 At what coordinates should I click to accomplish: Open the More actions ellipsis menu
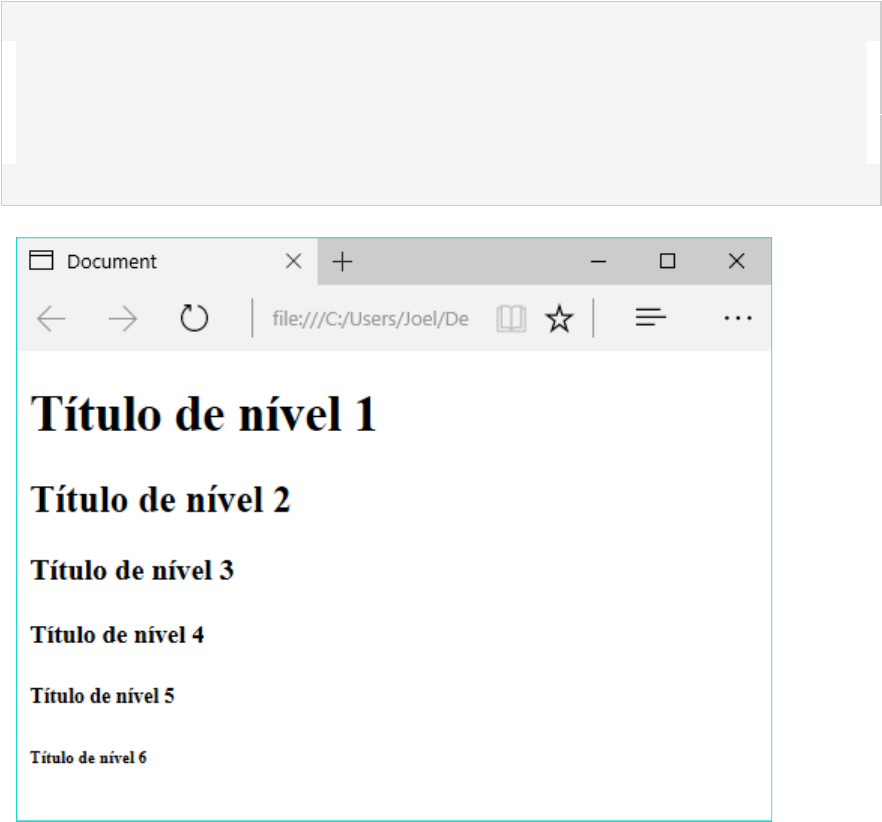click(x=737, y=317)
